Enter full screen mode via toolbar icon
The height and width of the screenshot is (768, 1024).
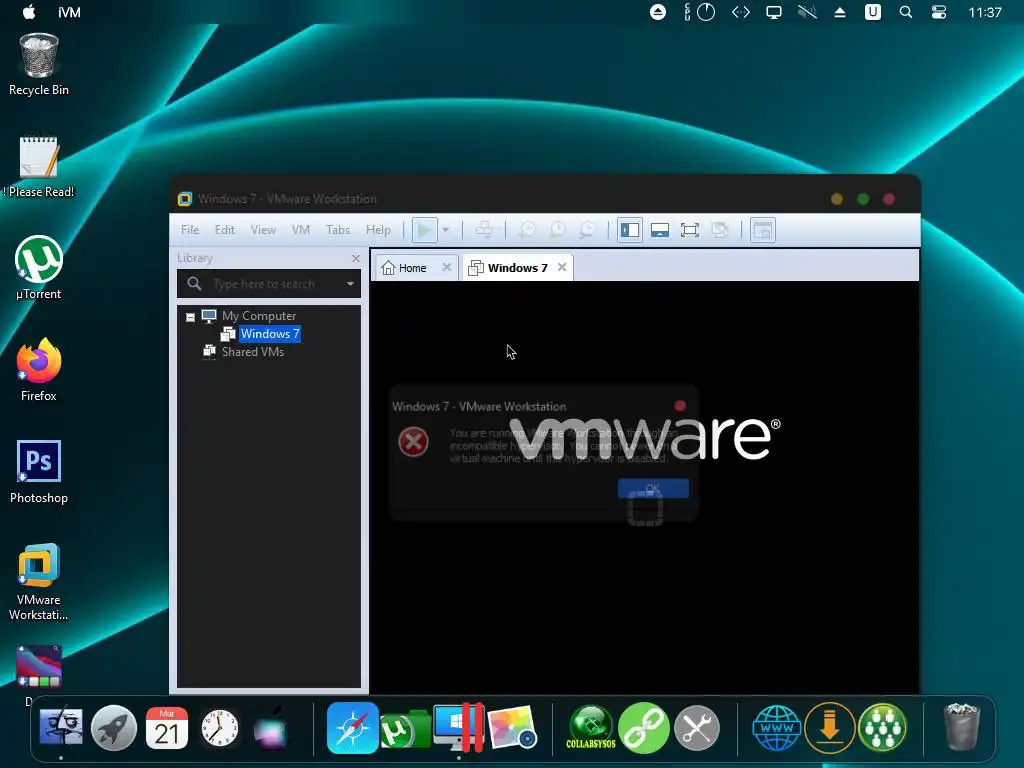[x=690, y=230]
